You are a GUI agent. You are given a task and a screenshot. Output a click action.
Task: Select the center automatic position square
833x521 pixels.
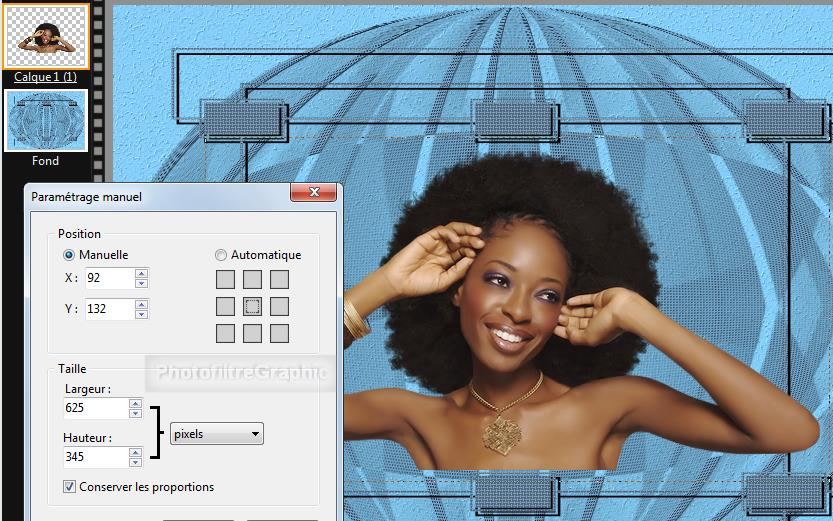point(253,307)
